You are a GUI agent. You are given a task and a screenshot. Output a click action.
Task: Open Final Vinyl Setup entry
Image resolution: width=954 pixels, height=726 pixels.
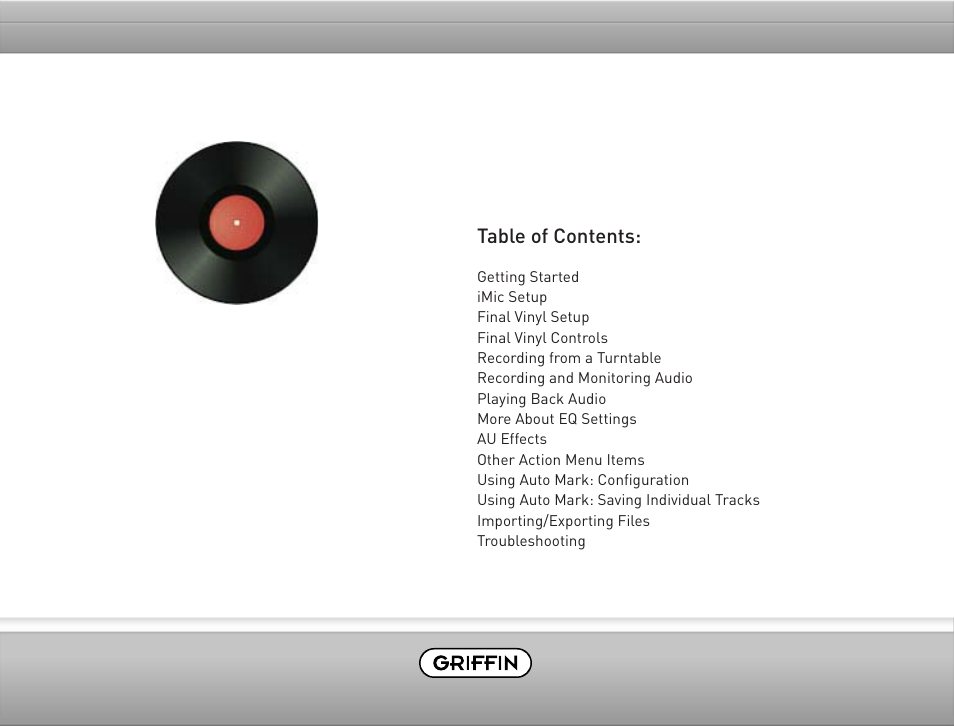tap(534, 317)
